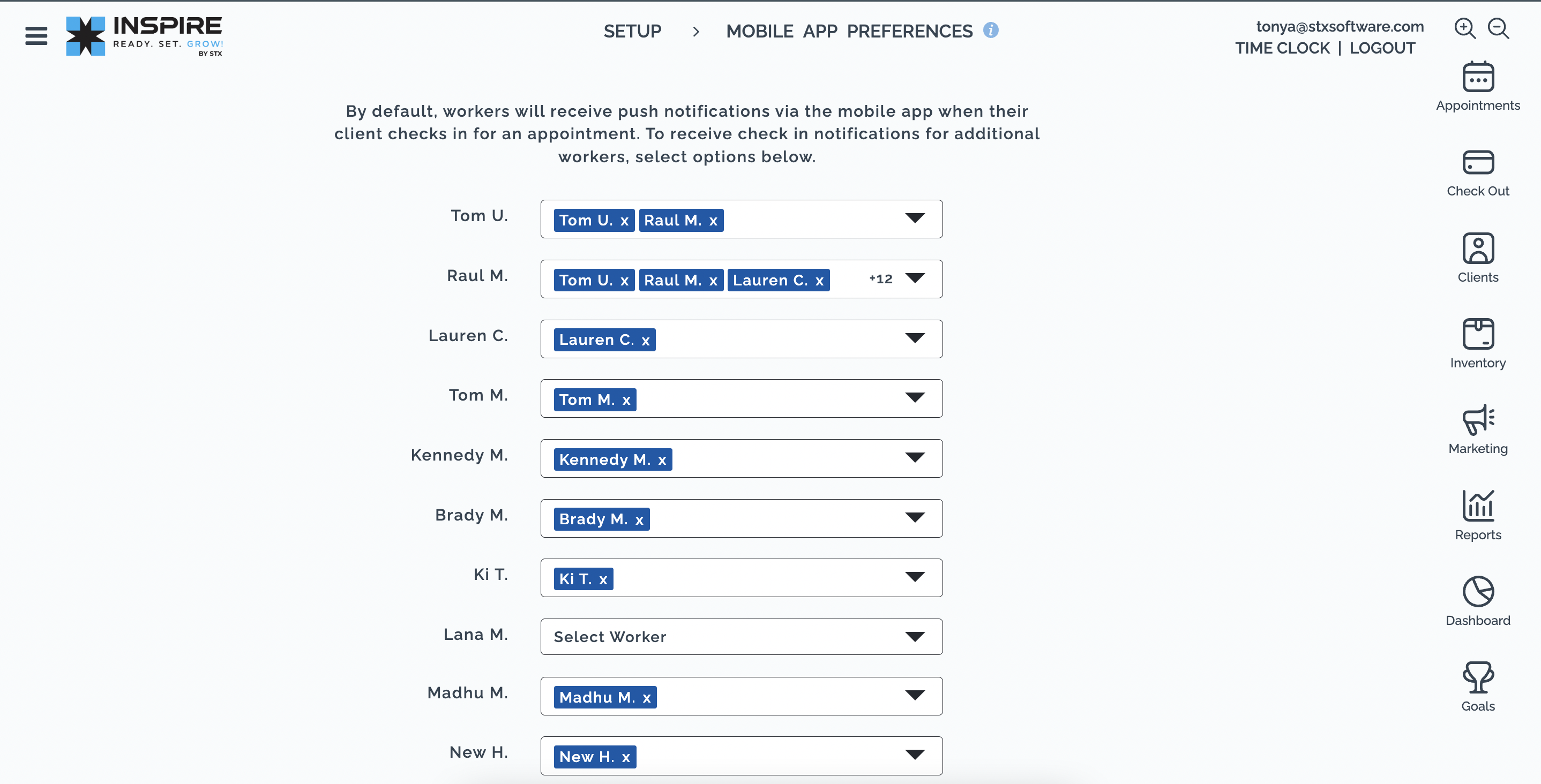Show info tooltip beside Mobile App Preferences
The image size is (1541, 784).
[x=991, y=30]
